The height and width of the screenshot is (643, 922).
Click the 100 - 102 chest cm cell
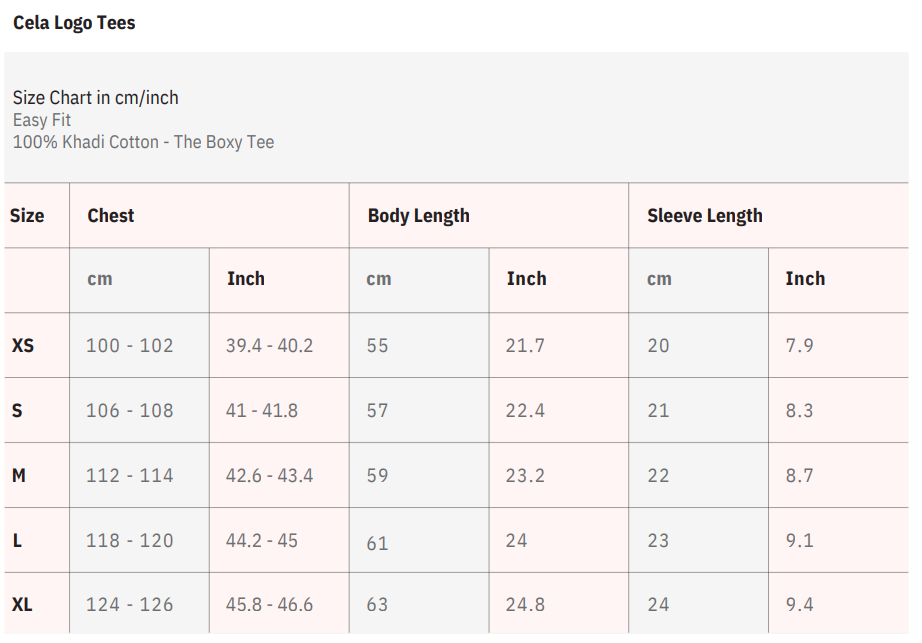pos(129,345)
